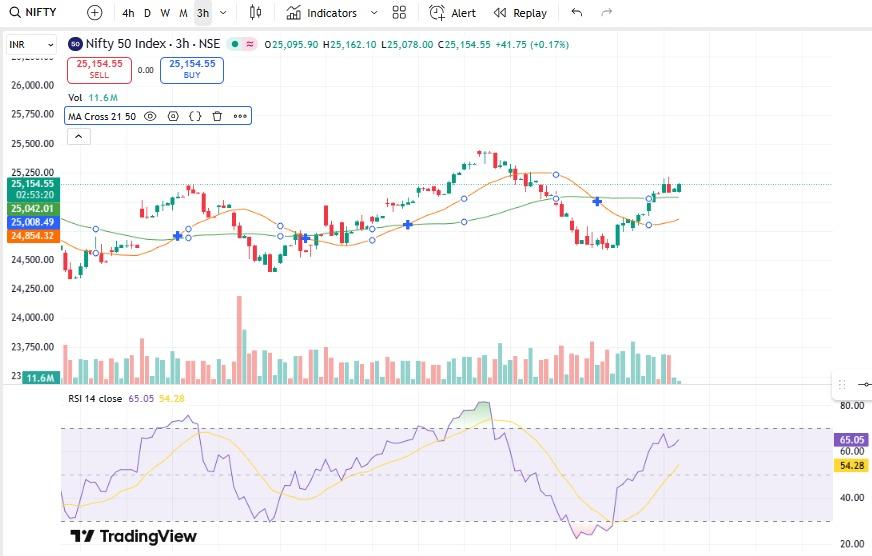Screen dimensions: 872x556
Task: Click the 25,154.55 BUY button
Action: tap(192, 70)
